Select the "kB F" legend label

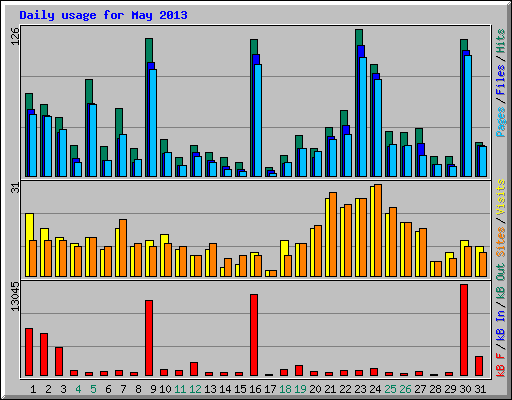[x=501, y=365]
